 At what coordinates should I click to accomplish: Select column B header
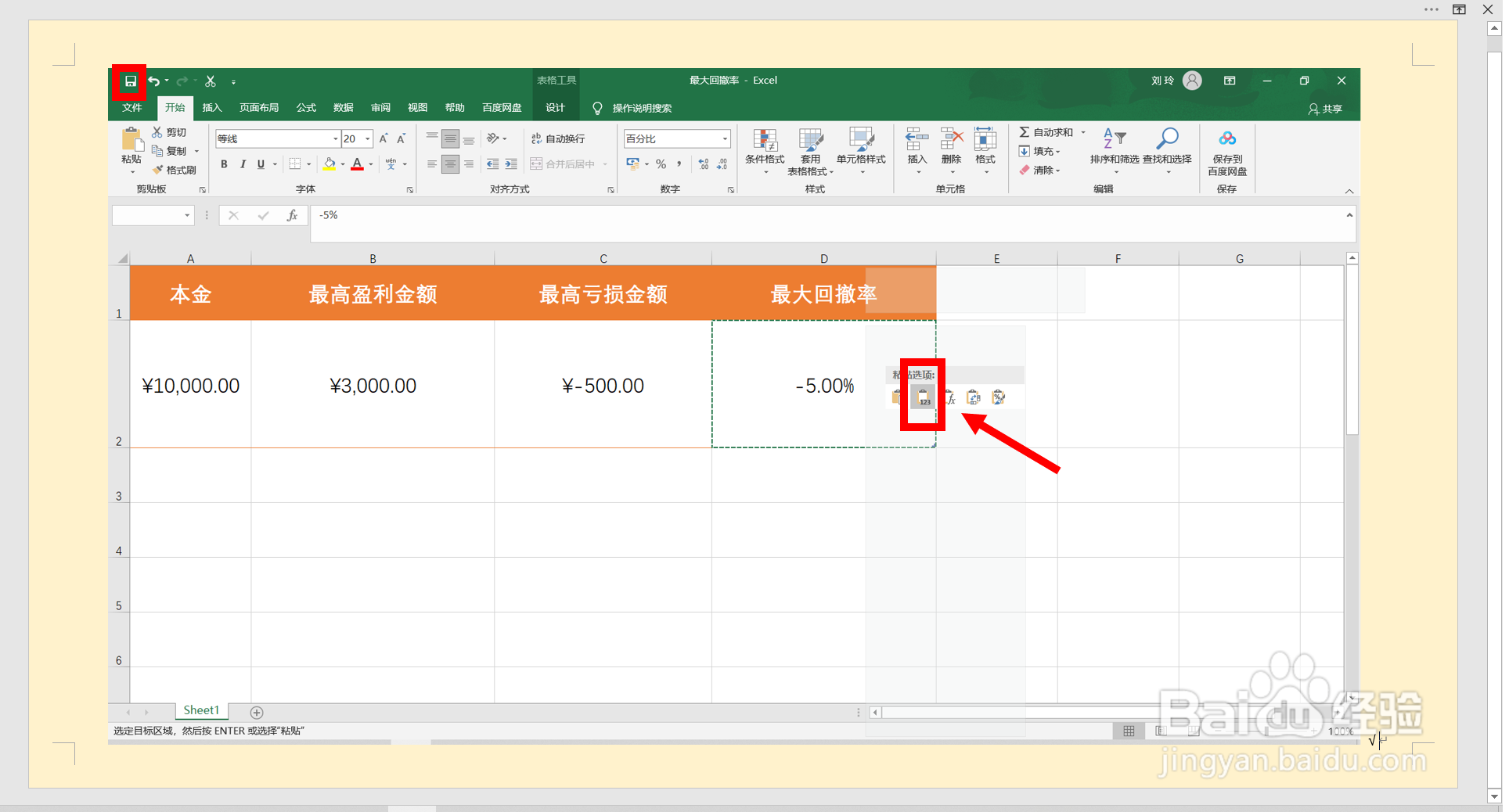[373, 258]
